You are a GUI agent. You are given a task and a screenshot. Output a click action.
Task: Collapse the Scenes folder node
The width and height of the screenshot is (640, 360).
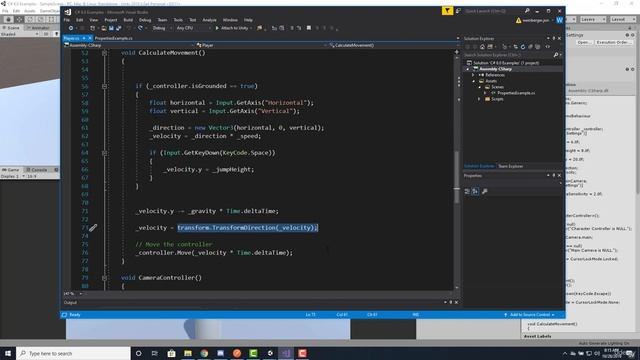(480, 87)
